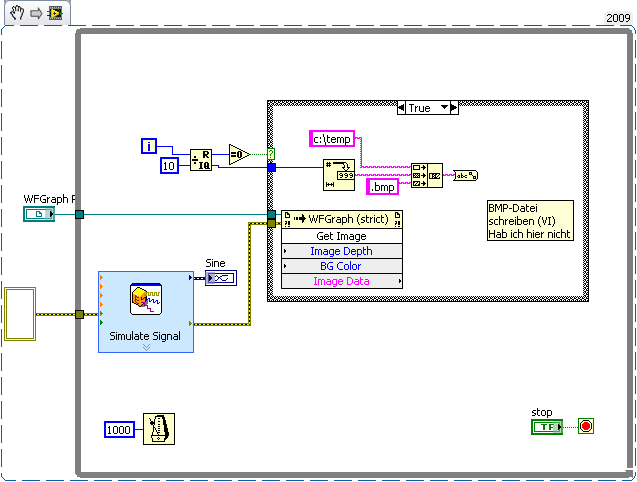Viewport: 637px width, 482px height.
Task: Click the Simulate Signal caption text
Action: click(x=145, y=336)
